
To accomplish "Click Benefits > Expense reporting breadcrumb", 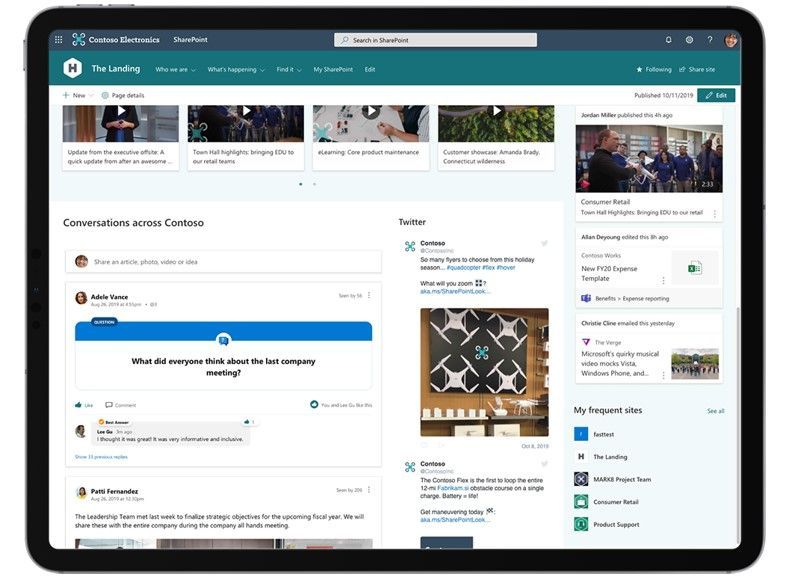I will 632,298.
